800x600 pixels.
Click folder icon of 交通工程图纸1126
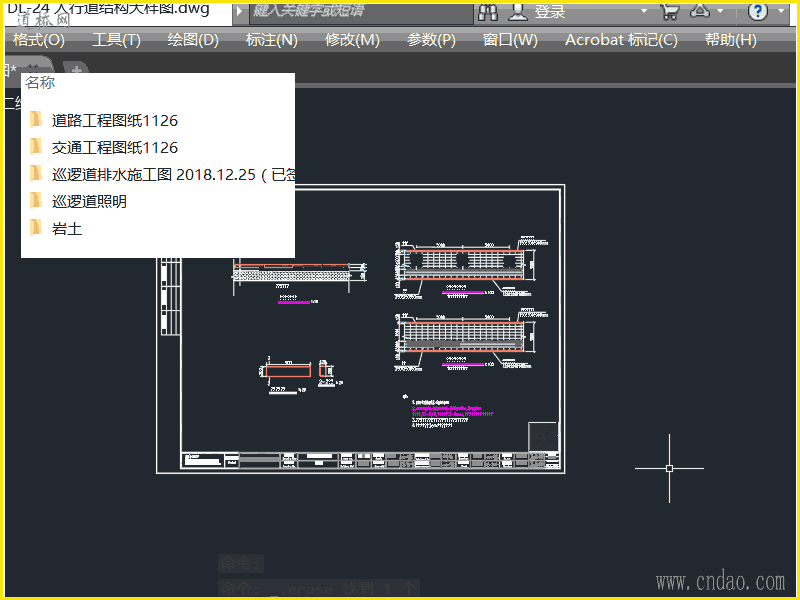[x=36, y=146]
